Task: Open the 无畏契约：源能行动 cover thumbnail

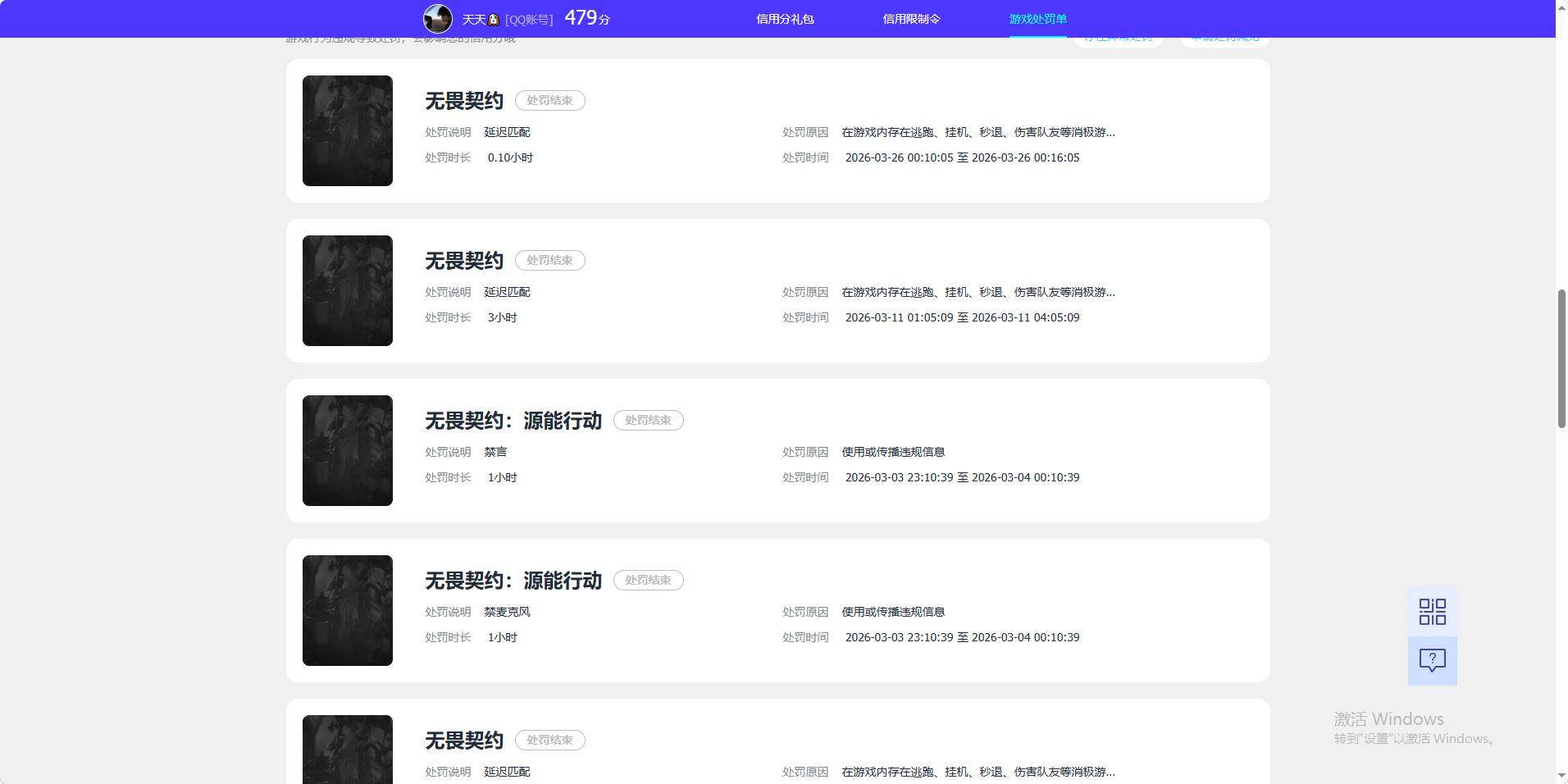Action: pos(347,450)
